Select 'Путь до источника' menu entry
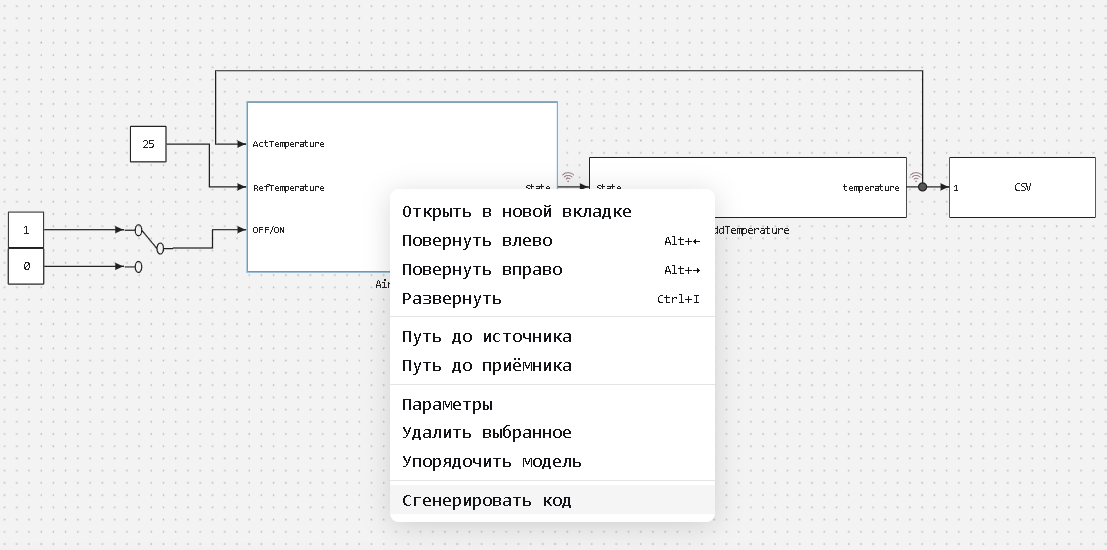Image resolution: width=1107 pixels, height=550 pixels. [487, 337]
